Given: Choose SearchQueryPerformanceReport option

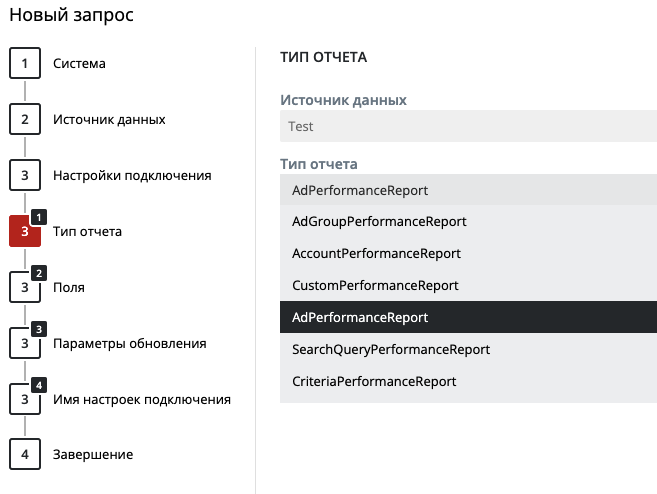Looking at the screenshot, I should [468, 349].
